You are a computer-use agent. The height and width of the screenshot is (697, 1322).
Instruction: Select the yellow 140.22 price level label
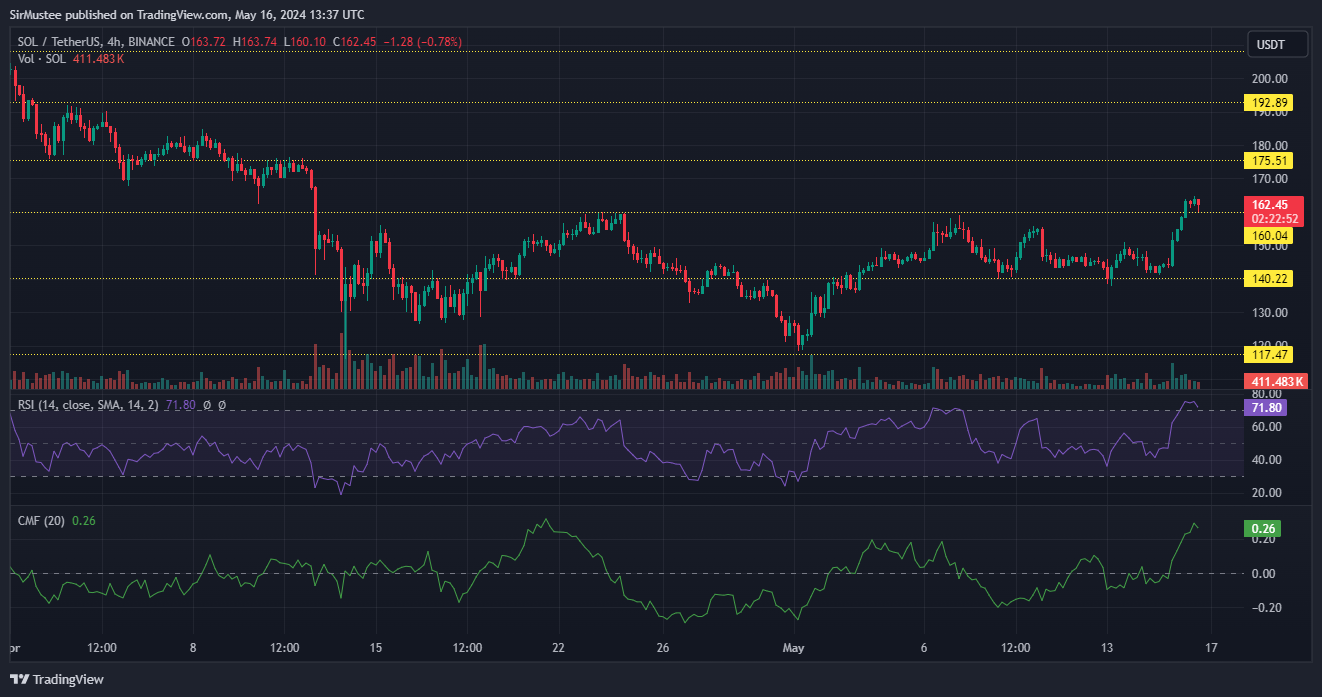1268,279
